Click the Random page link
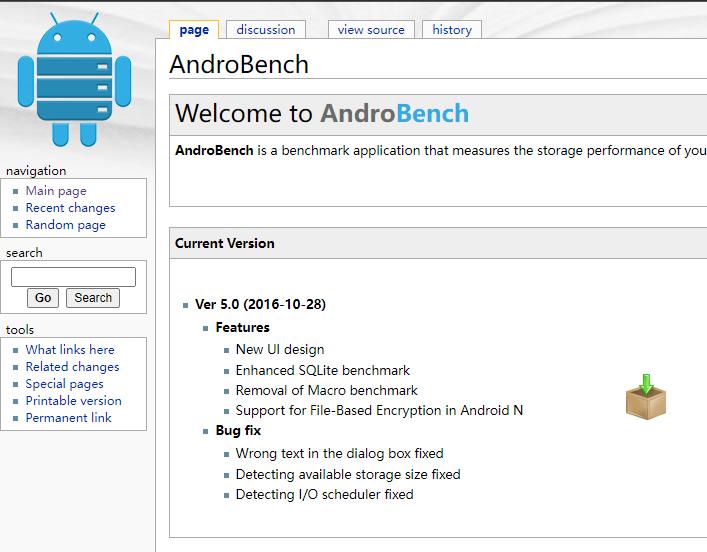Viewport: 707px width, 552px height. 65,225
